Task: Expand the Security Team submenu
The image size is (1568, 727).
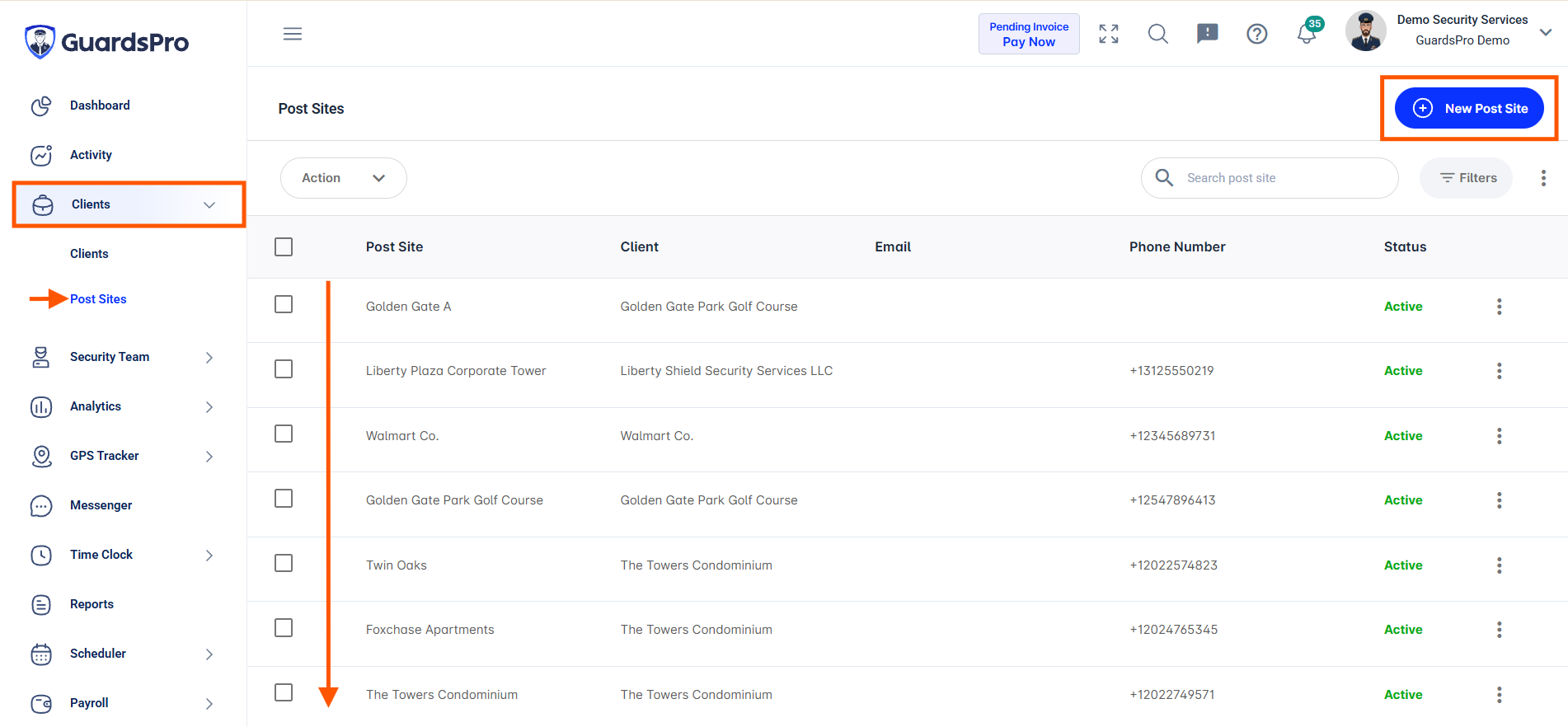Action: tap(209, 357)
